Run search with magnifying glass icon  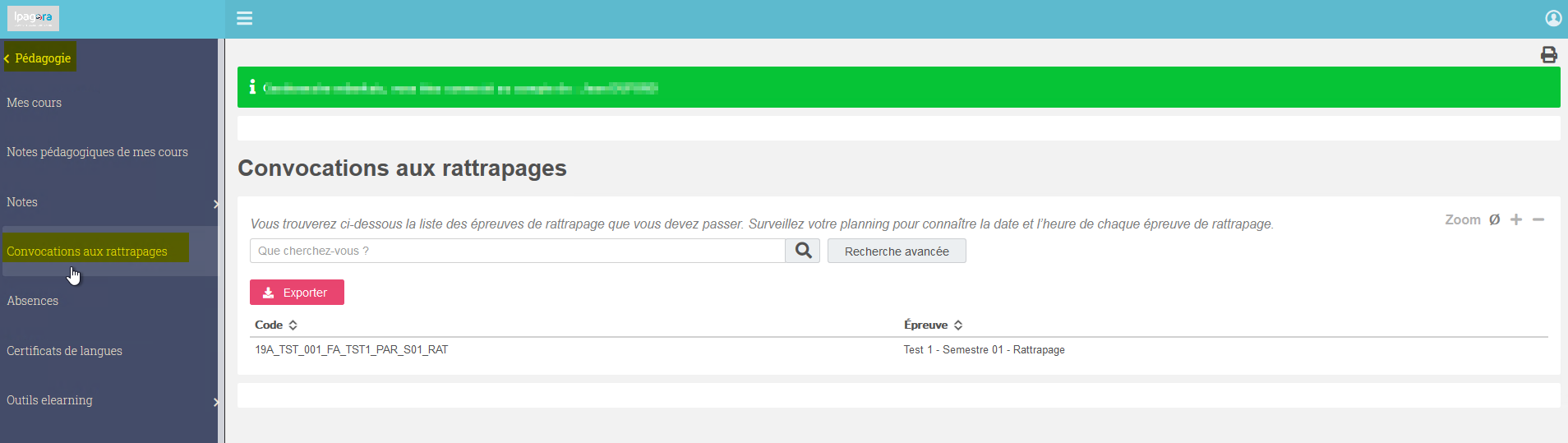coord(803,251)
